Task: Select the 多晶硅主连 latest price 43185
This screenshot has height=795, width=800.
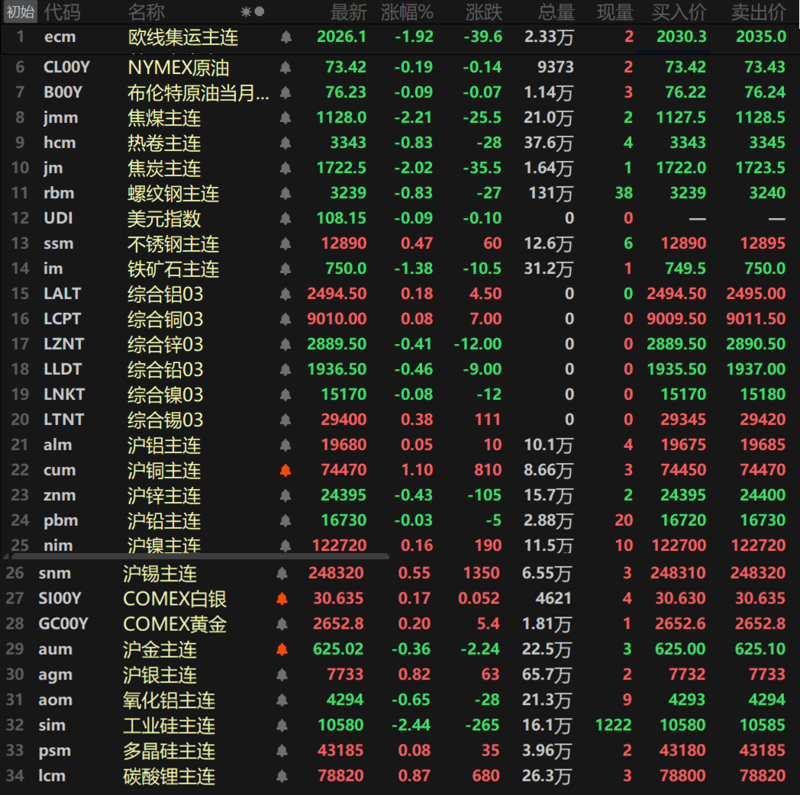Action: 342,750
